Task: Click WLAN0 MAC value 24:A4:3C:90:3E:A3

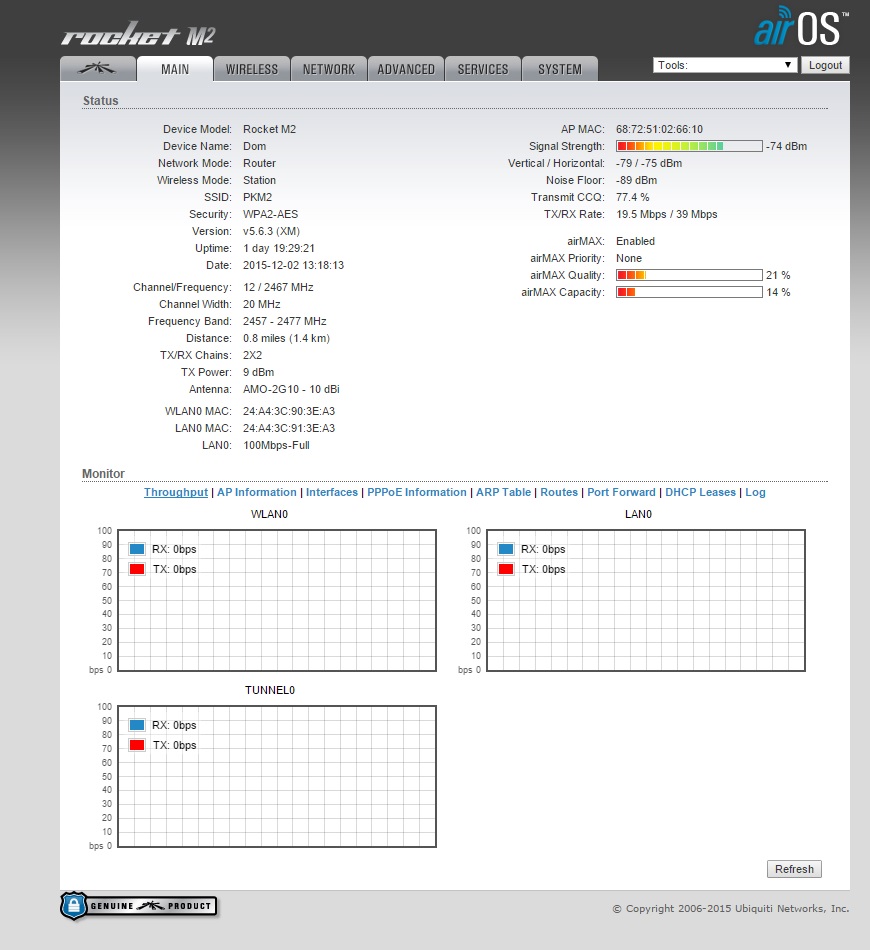Action: tap(289, 411)
